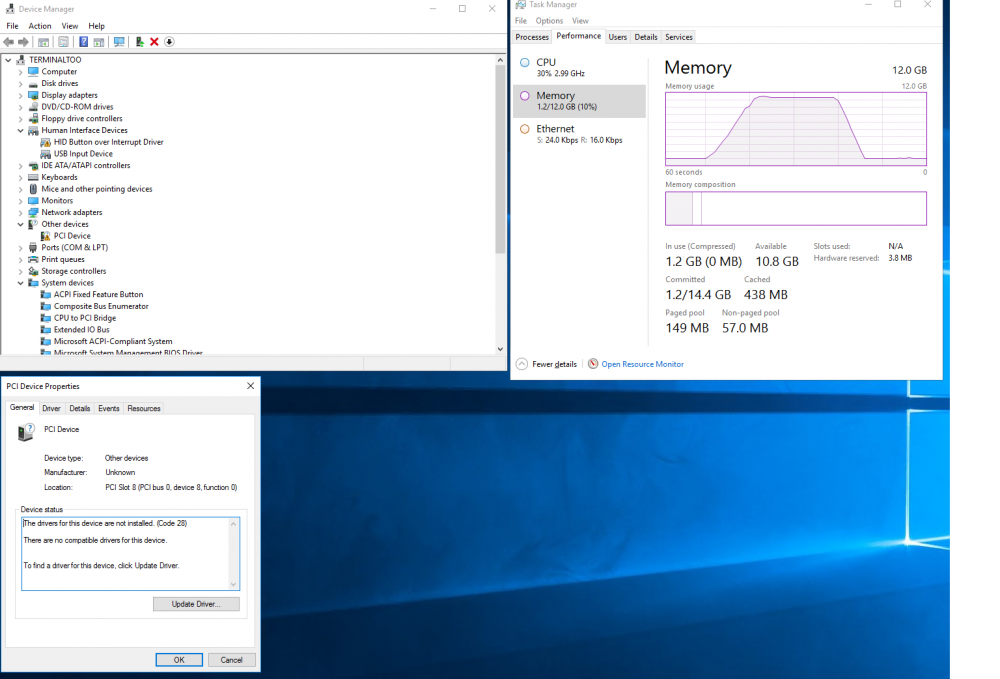This screenshot has width=1000, height=679.
Task: Click the red X Uninstall device icon
Action: pyautogui.click(x=154, y=42)
